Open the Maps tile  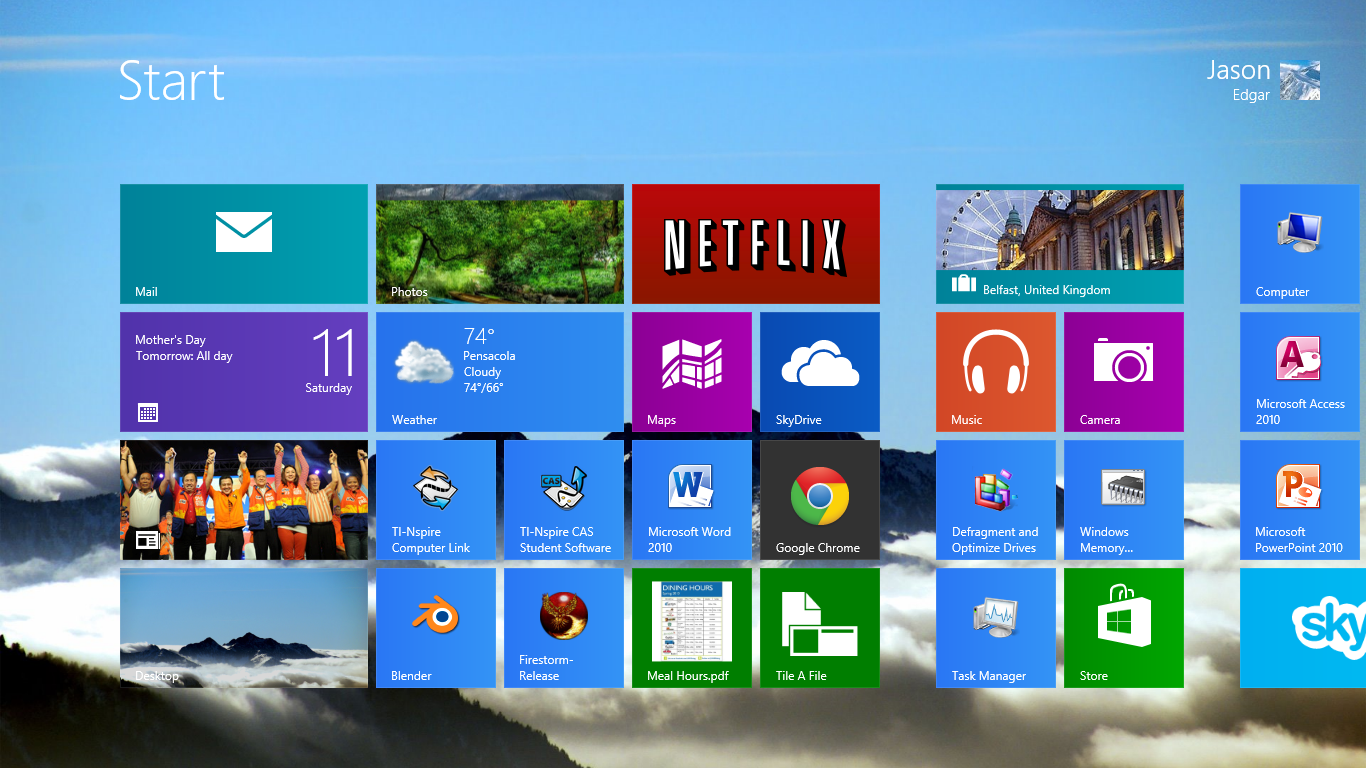[692, 372]
